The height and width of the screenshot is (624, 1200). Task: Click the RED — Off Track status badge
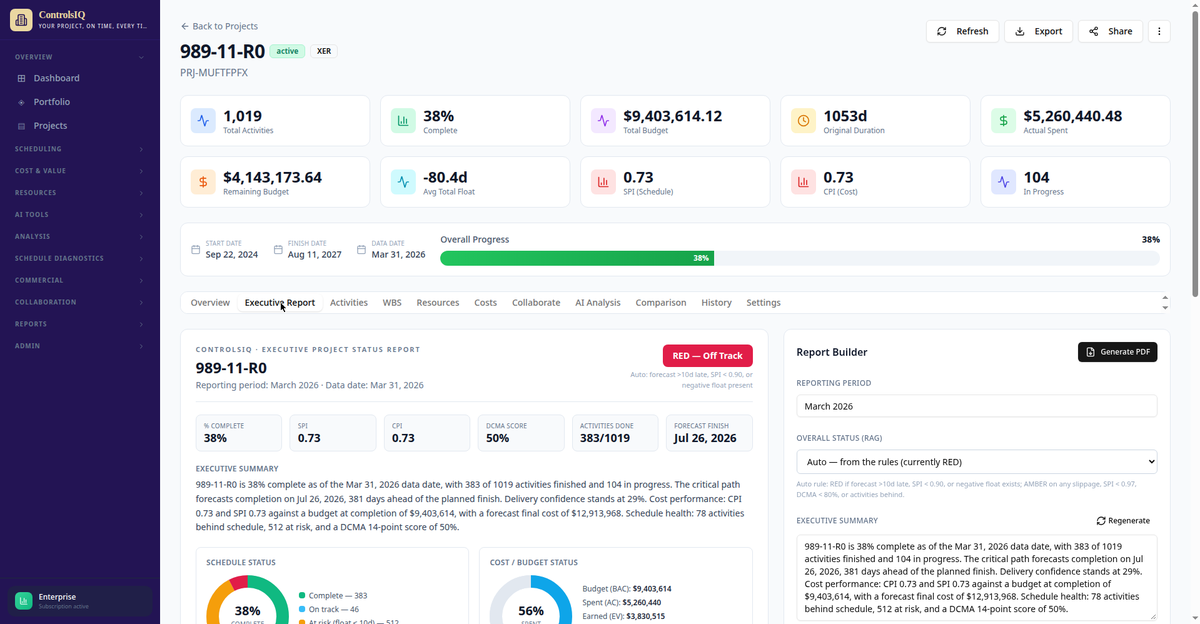[708, 355]
